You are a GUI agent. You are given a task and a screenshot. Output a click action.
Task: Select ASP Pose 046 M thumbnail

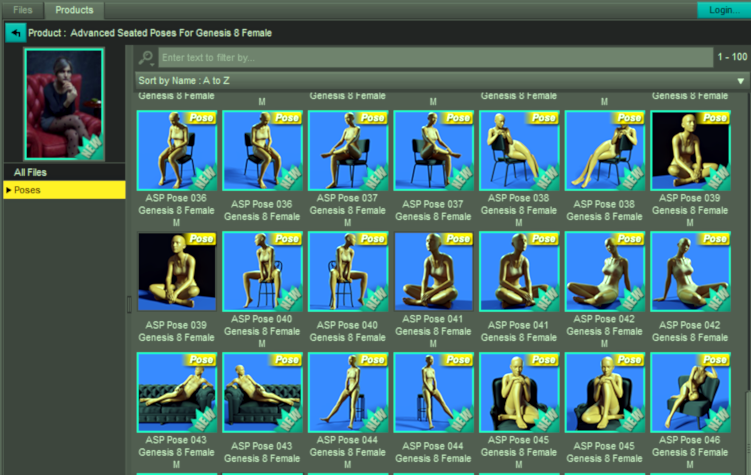pyautogui.click(x=690, y=393)
